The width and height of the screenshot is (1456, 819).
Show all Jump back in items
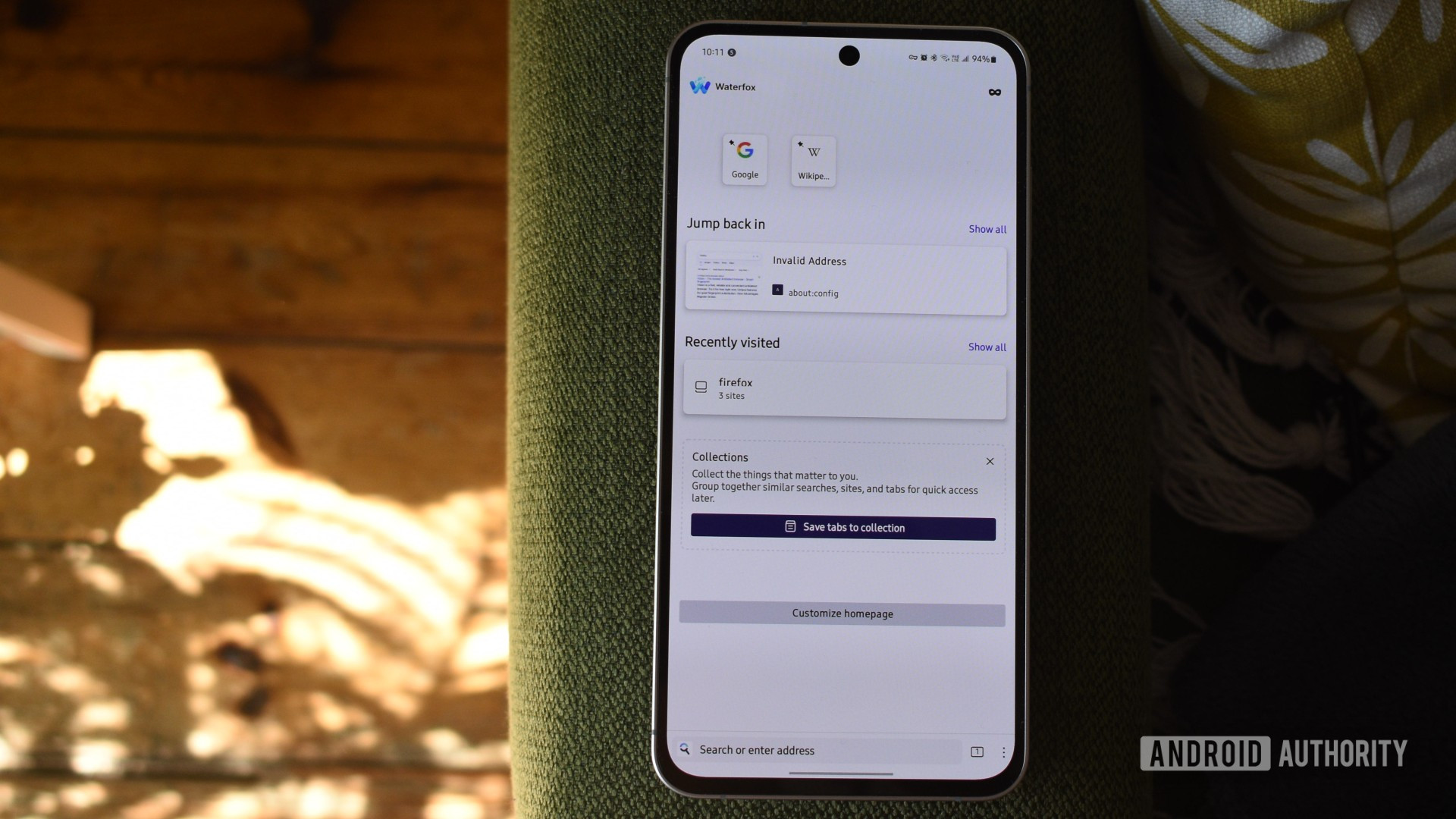(987, 229)
